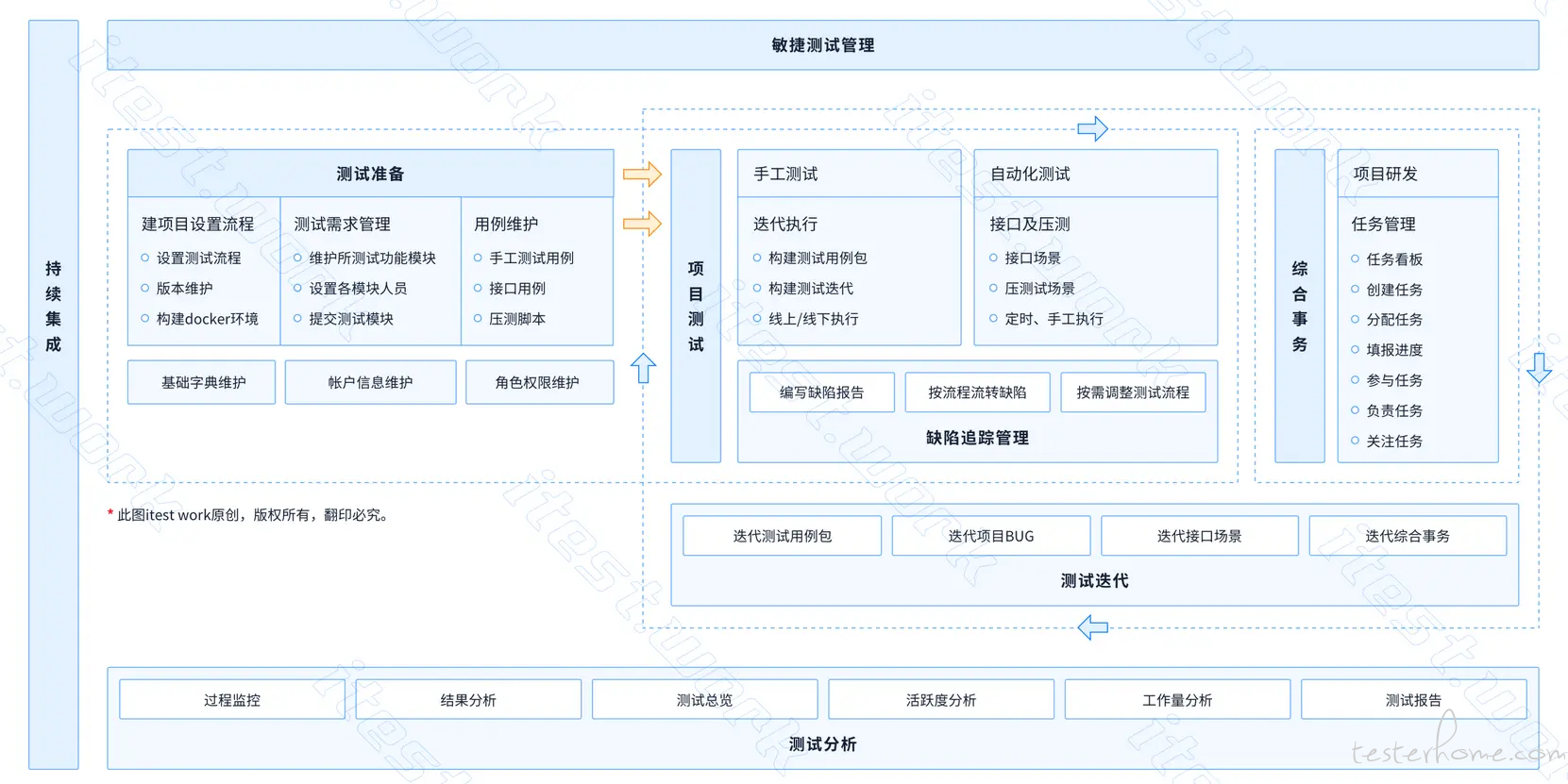Open the 过程监控 box

(x=232, y=700)
